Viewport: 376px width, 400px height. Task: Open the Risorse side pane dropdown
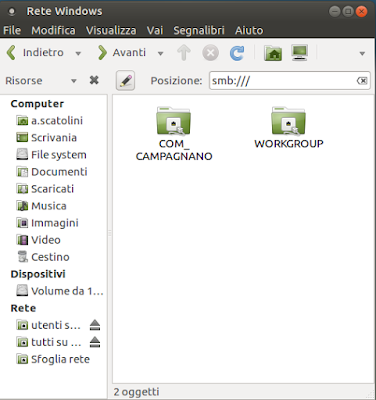tap(74, 81)
